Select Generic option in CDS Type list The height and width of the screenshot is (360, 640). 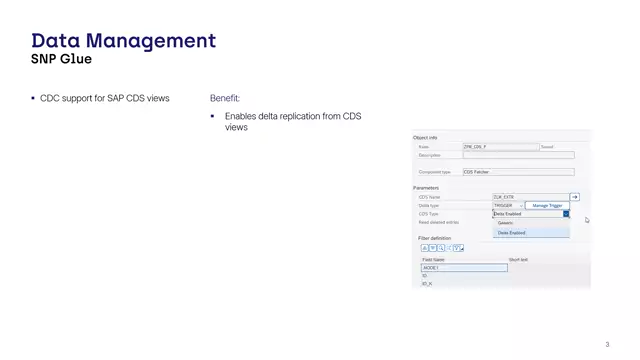(x=531, y=223)
